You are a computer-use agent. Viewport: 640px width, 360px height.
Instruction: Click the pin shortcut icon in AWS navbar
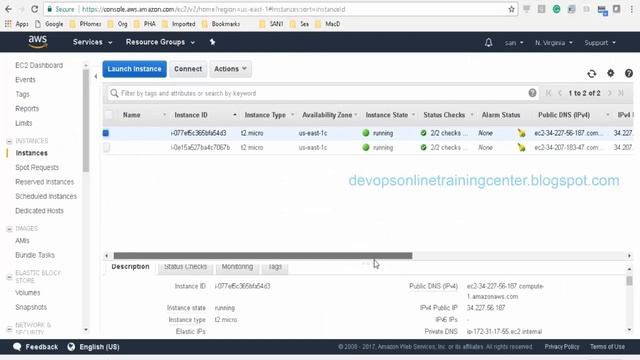[212, 42]
